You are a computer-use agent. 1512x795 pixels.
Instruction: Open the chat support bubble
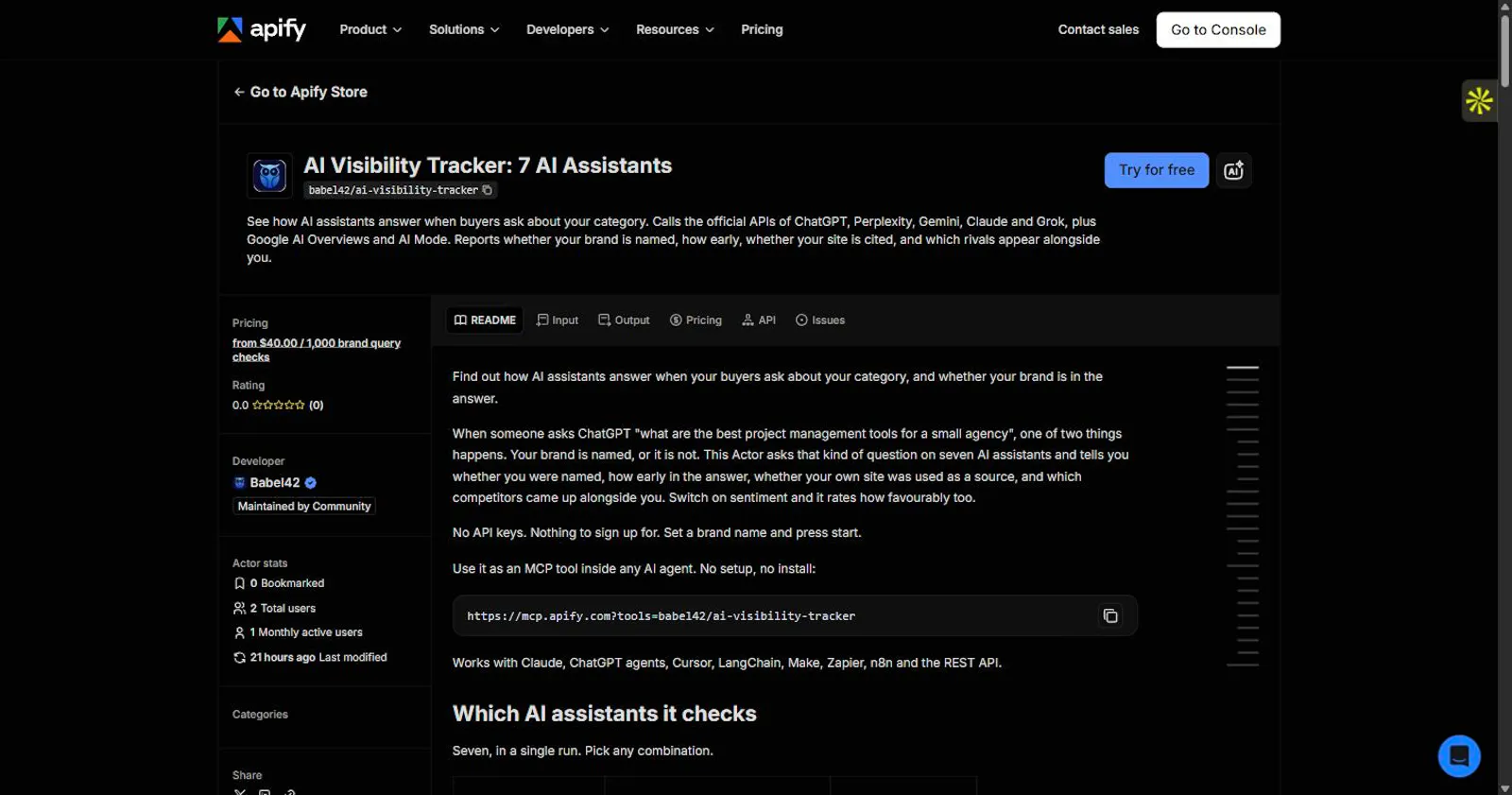1459,756
